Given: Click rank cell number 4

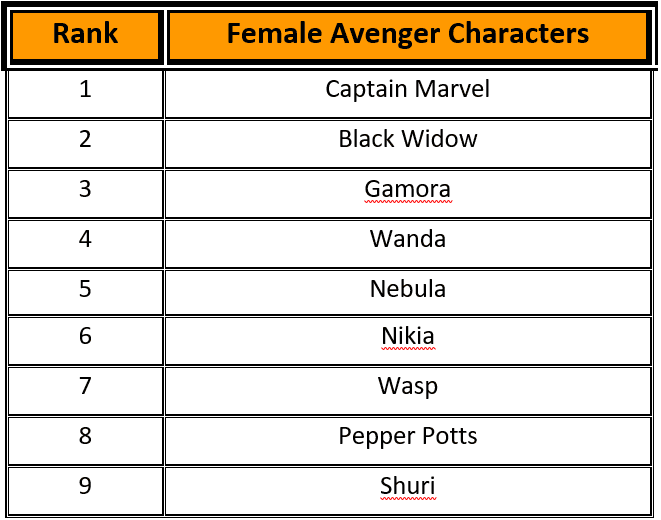Looking at the screenshot, I should [x=86, y=244].
